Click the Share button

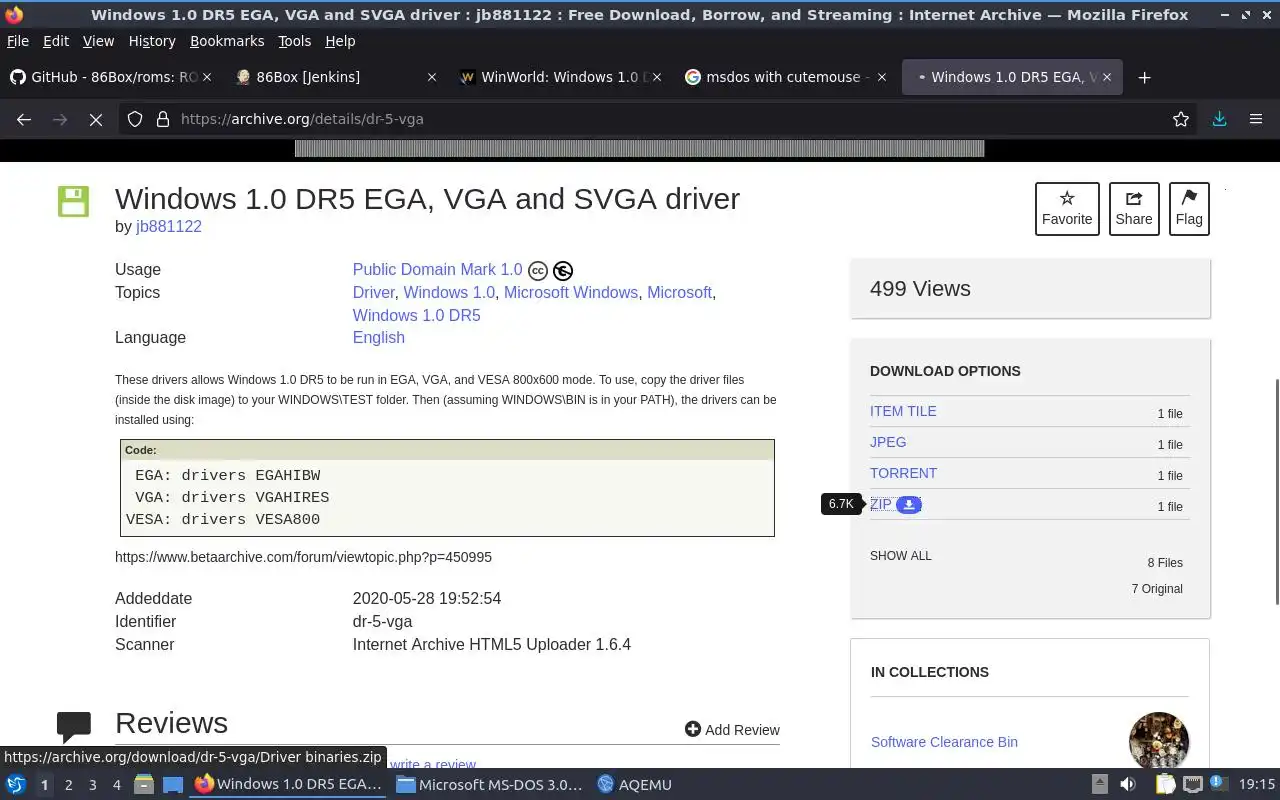pyautogui.click(x=1134, y=209)
